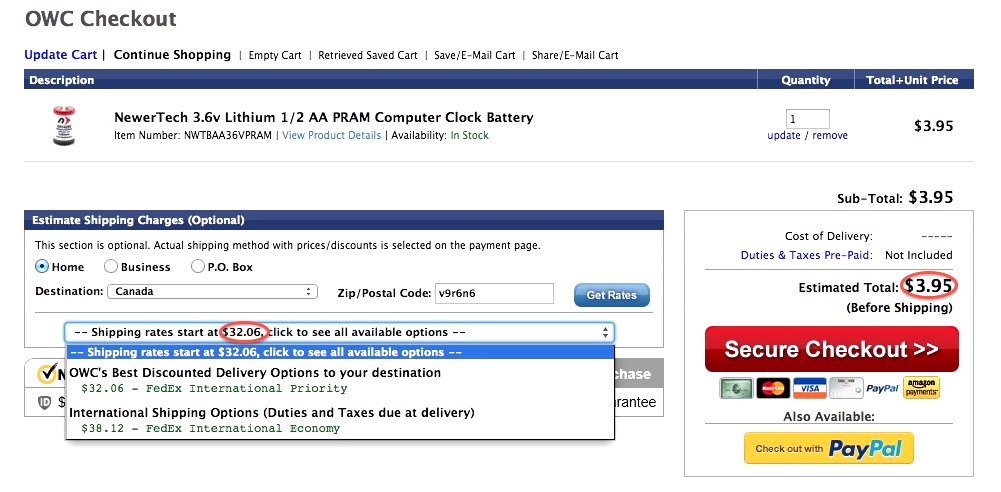The height and width of the screenshot is (492, 1001).
Task: Click Save/E-Mail Cart menu item
Action: tap(474, 56)
